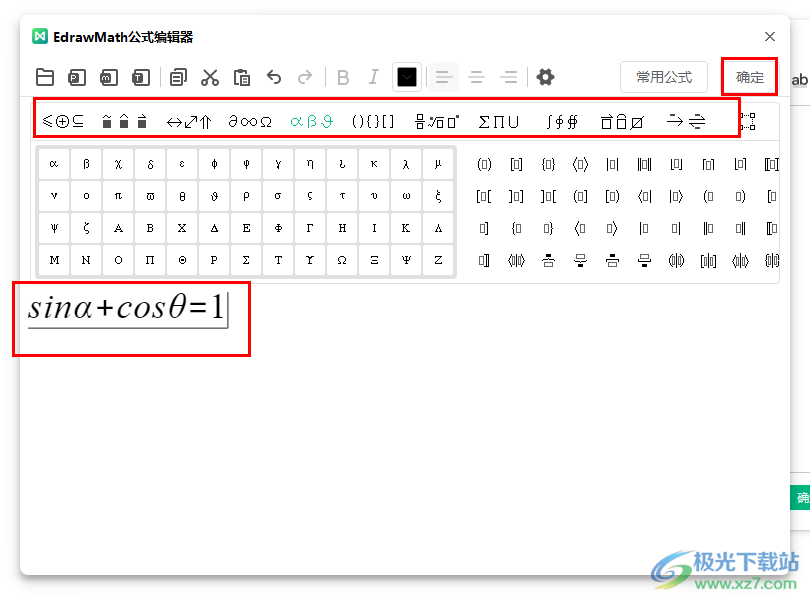Open Greek letters category αβϑ
The height and width of the screenshot is (600, 810).
(x=311, y=121)
